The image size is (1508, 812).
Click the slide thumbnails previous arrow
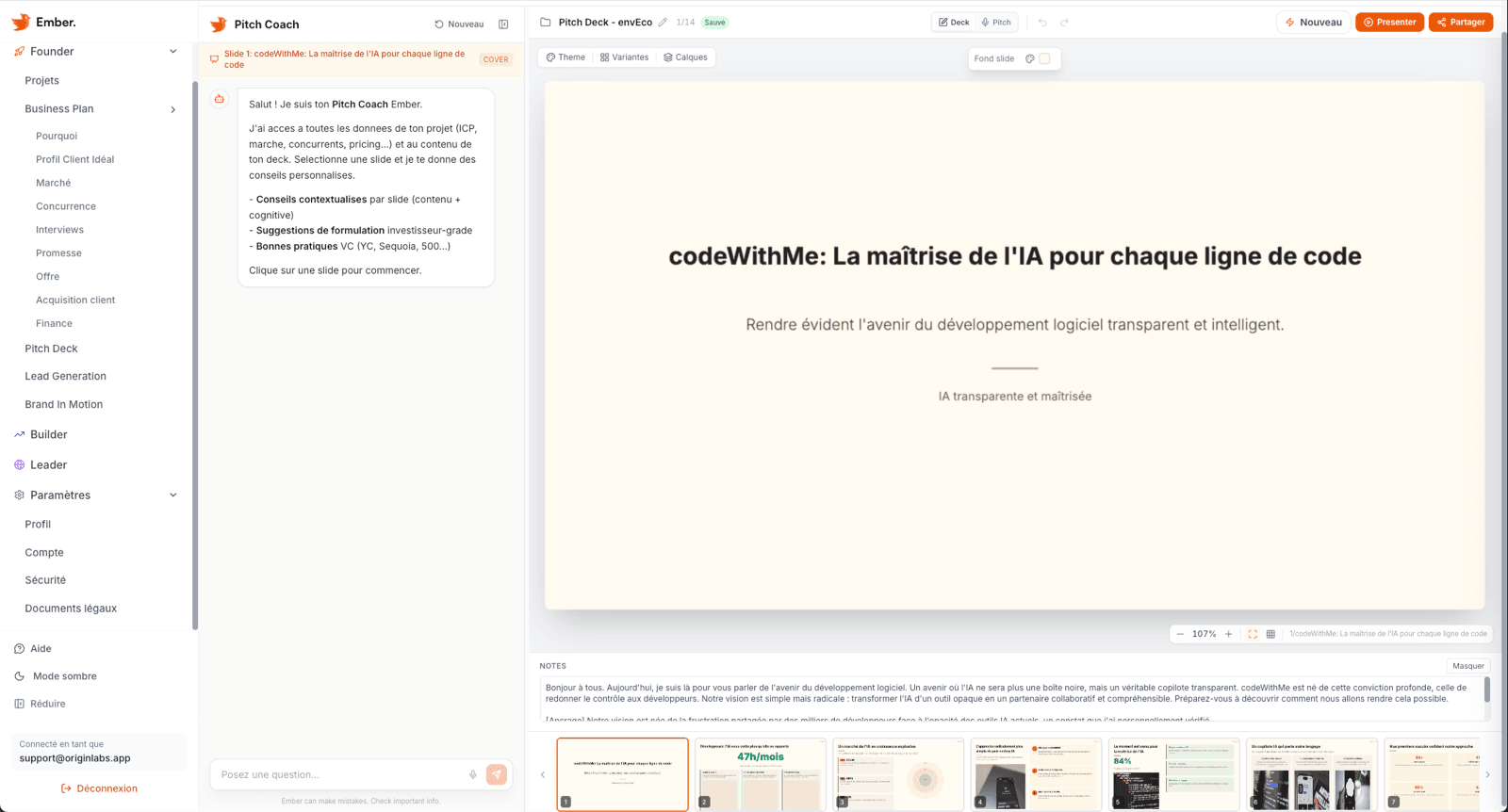(543, 774)
